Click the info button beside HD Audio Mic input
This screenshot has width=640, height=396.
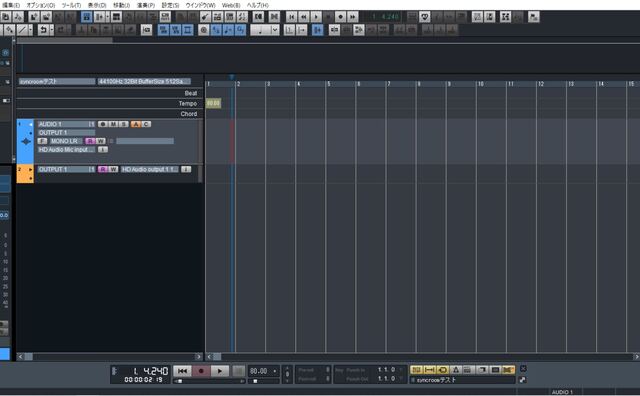pos(103,149)
